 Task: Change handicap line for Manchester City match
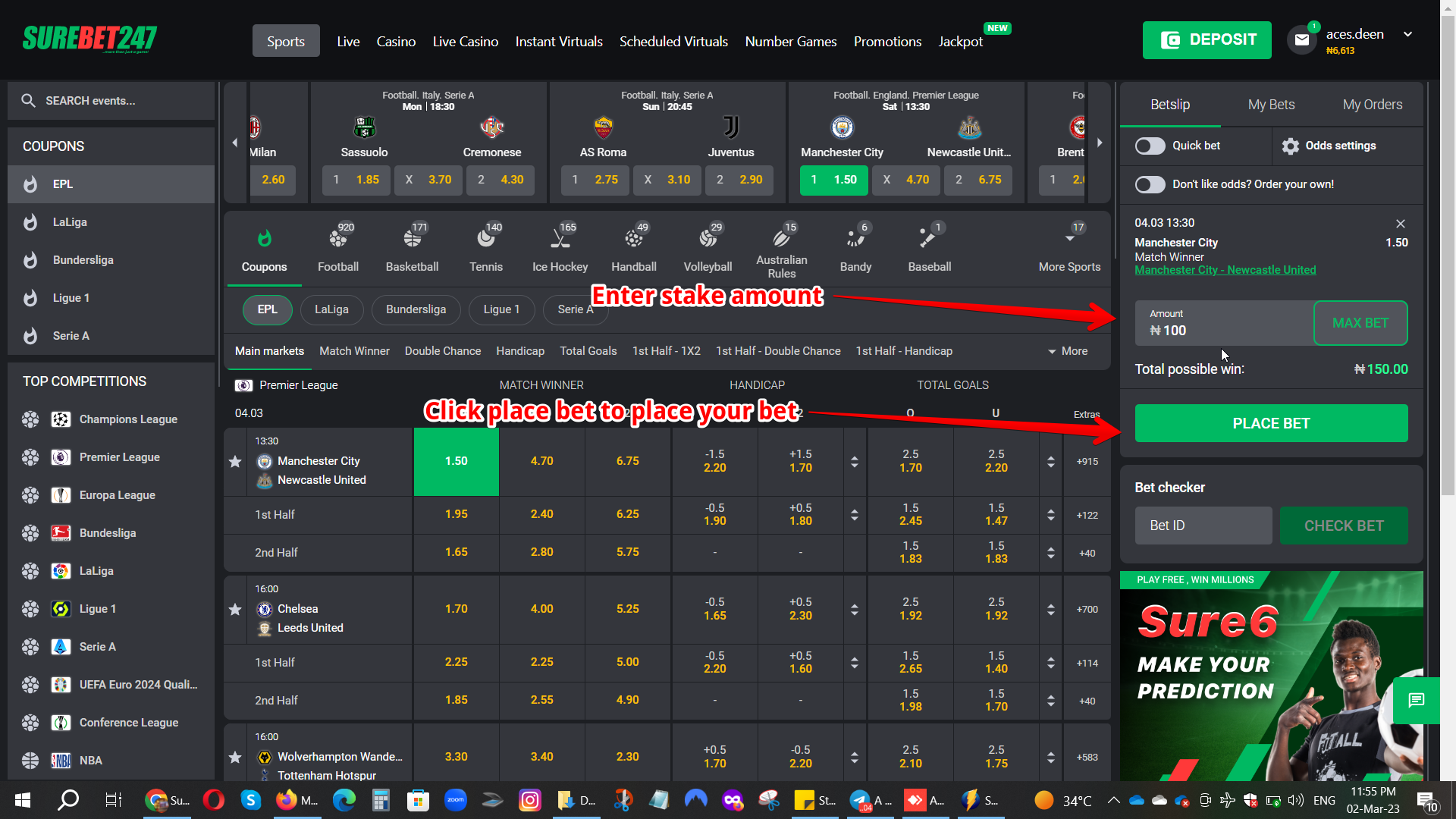coord(855,461)
